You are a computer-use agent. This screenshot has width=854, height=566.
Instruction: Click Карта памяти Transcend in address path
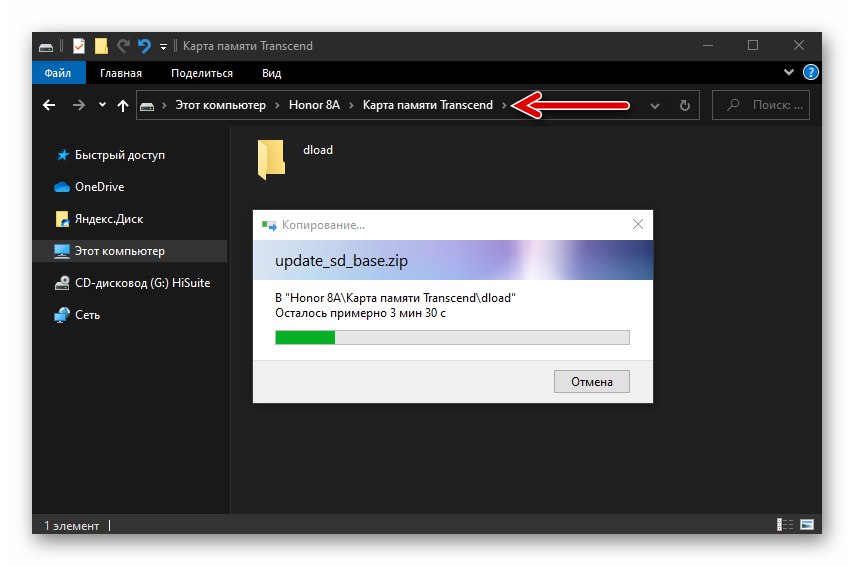(x=428, y=105)
